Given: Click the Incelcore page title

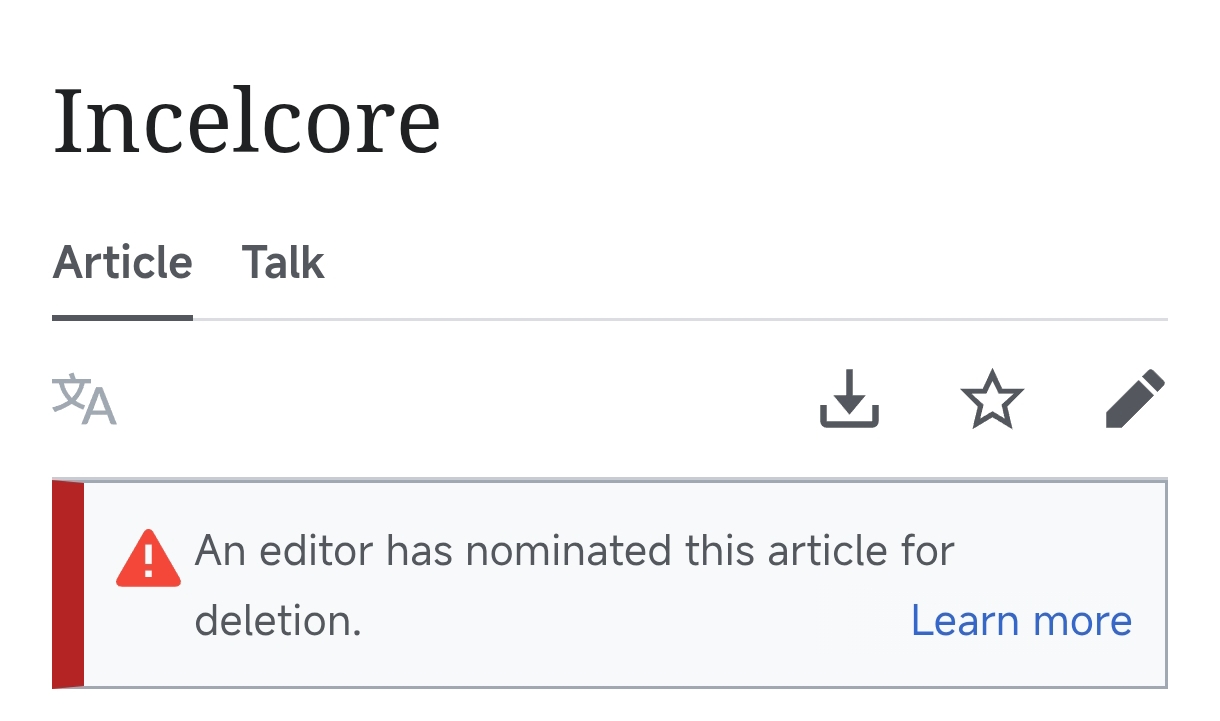Looking at the screenshot, I should point(246,121).
